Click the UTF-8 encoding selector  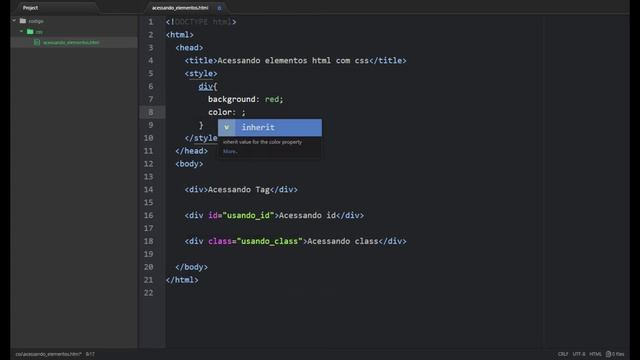tap(579, 354)
